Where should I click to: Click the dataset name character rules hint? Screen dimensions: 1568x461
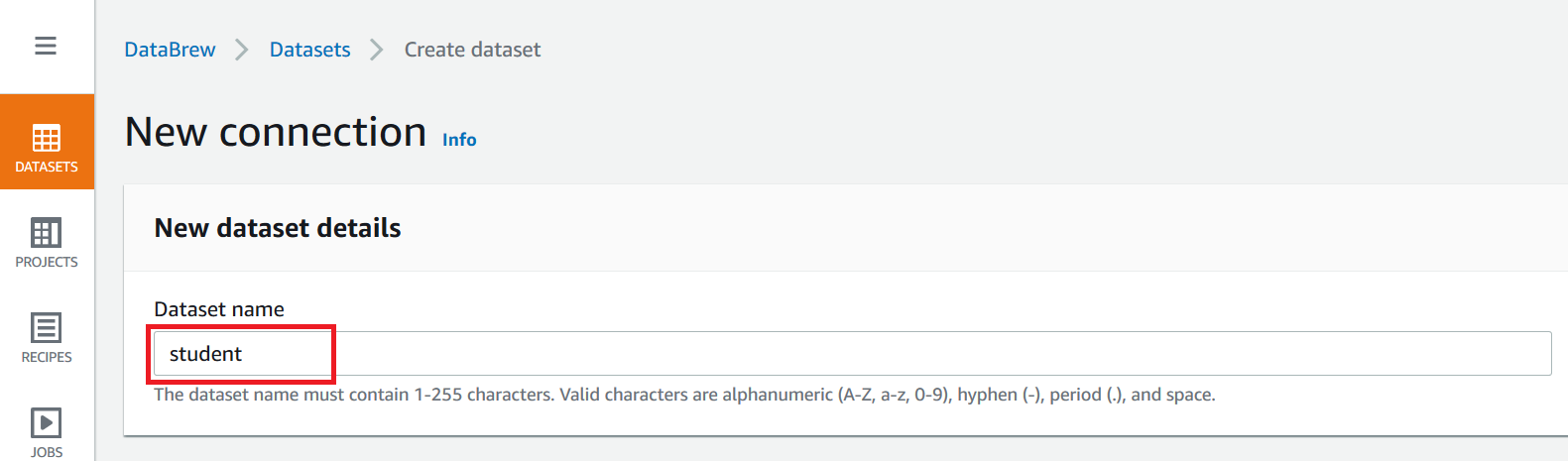684,395
